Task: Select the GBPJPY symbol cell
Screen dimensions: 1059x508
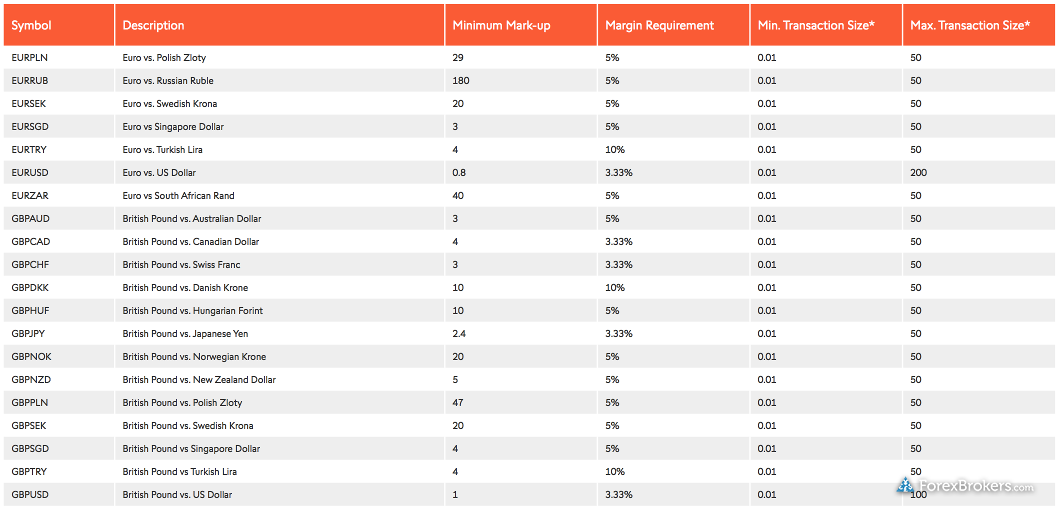Action: pos(29,334)
